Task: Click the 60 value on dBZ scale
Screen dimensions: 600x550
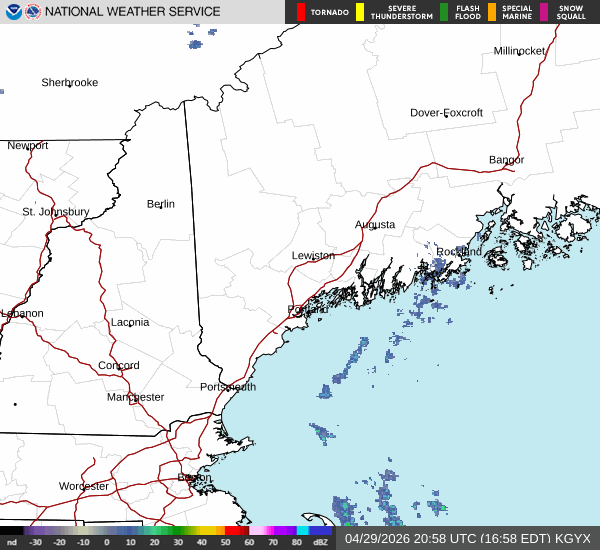Action: tap(249, 542)
